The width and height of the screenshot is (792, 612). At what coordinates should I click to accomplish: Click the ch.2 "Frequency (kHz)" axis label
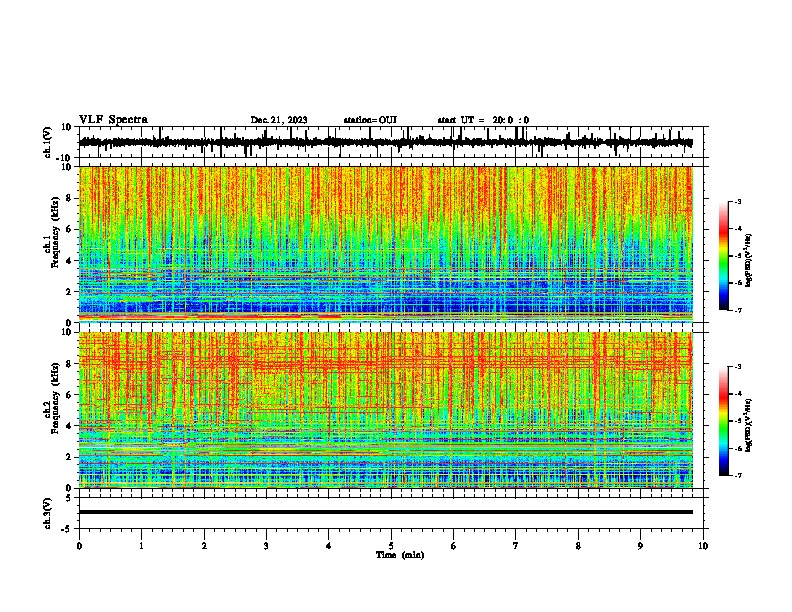coord(55,398)
